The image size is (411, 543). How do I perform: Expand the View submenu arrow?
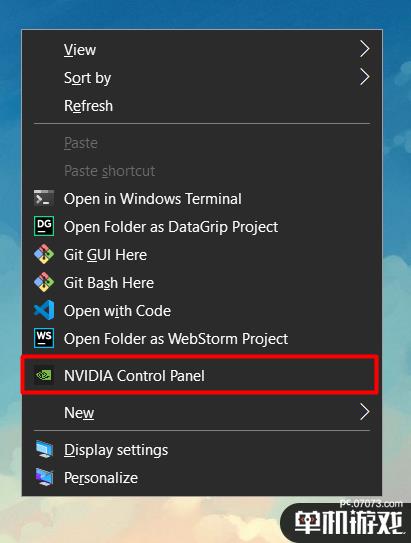click(364, 49)
